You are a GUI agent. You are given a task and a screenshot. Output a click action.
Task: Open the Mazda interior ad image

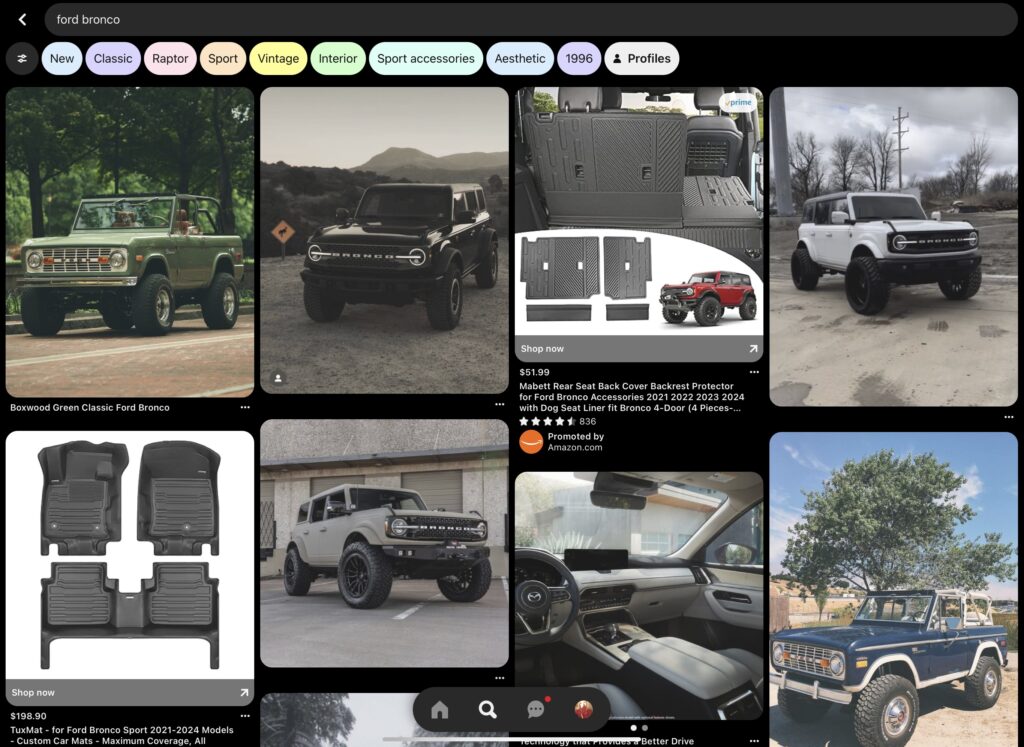639,596
